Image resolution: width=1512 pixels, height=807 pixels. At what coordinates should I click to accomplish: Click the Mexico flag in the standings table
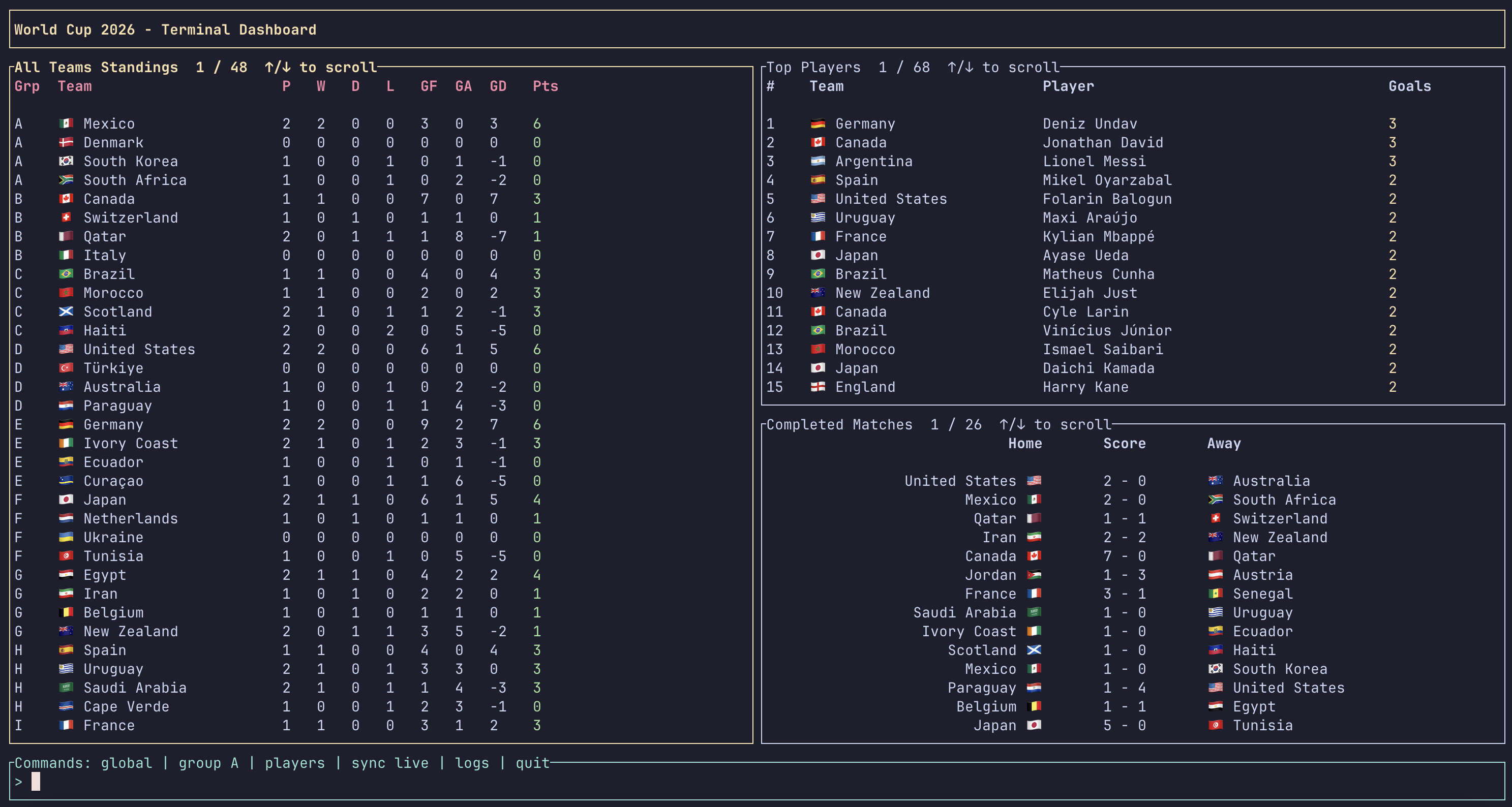(x=66, y=123)
